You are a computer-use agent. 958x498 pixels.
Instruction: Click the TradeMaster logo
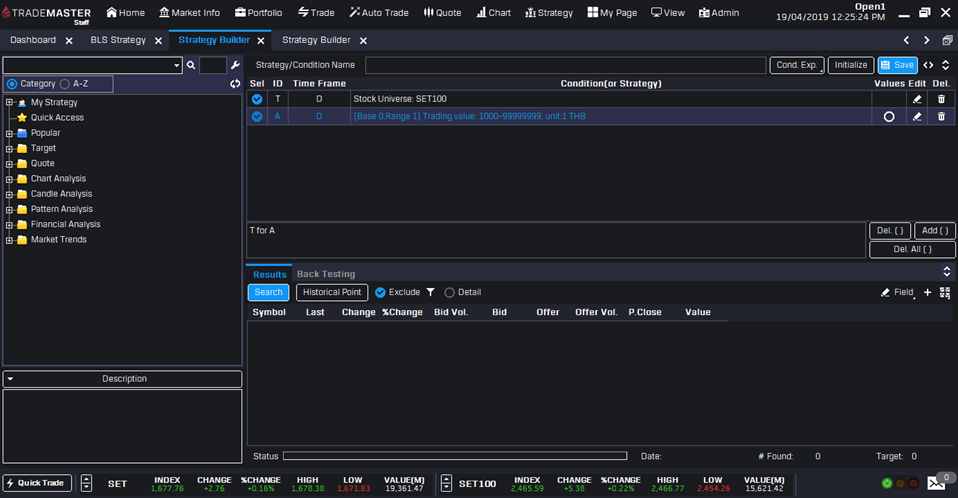[46, 15]
